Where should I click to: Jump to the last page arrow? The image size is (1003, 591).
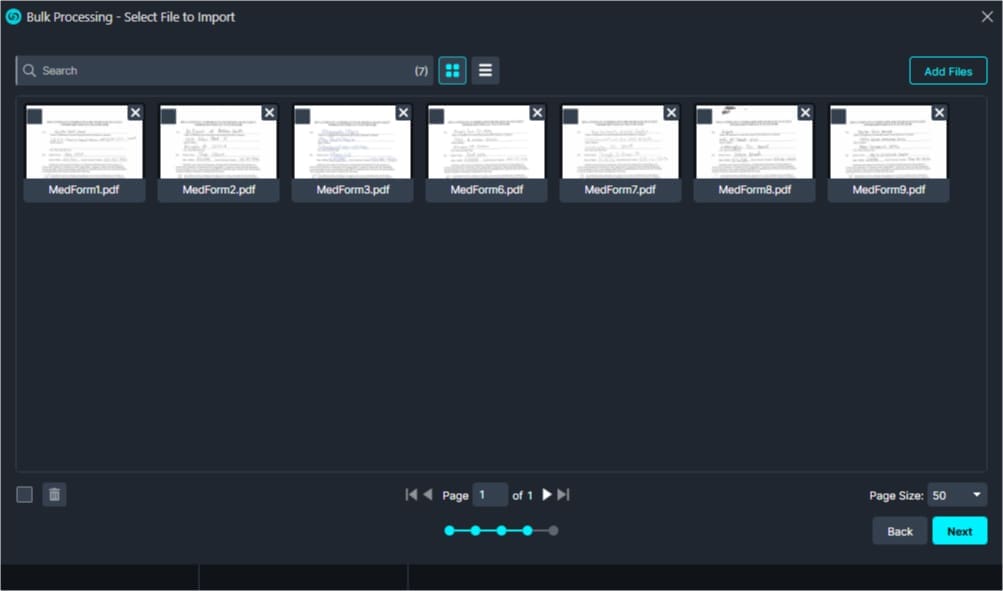564,494
